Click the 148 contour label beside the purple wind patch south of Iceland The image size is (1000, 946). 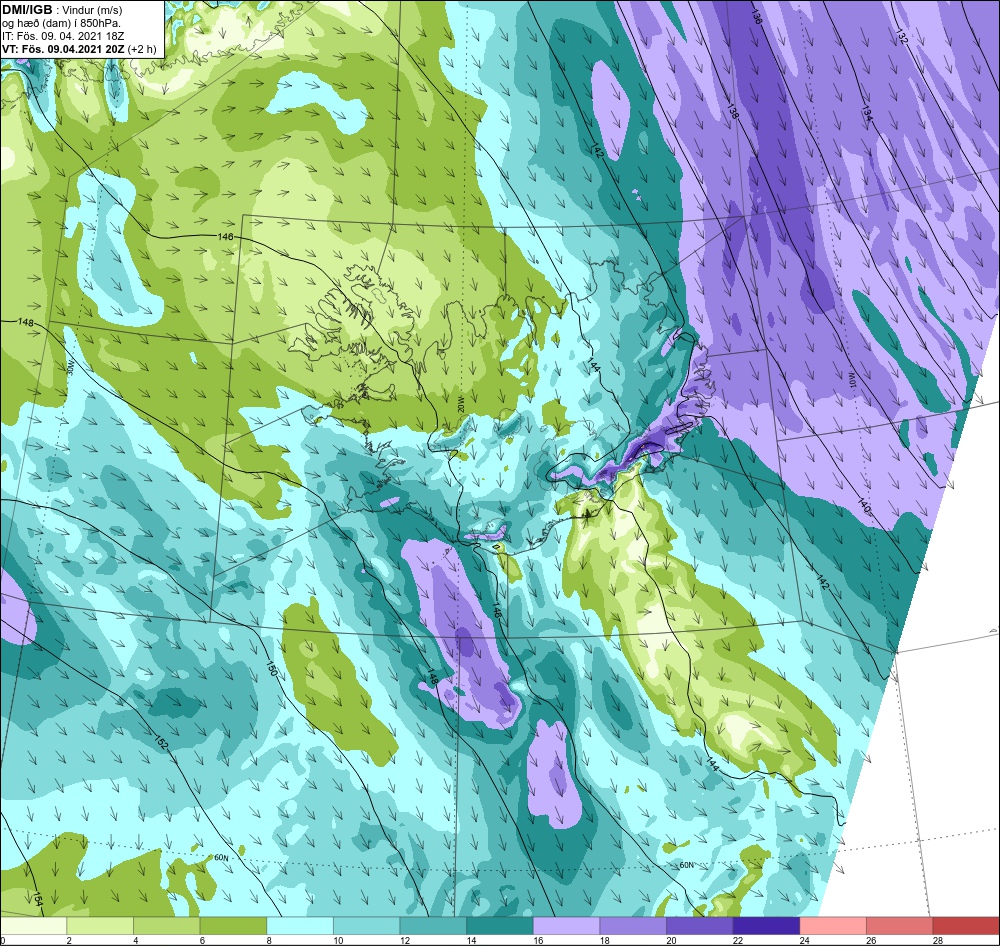tap(432, 676)
